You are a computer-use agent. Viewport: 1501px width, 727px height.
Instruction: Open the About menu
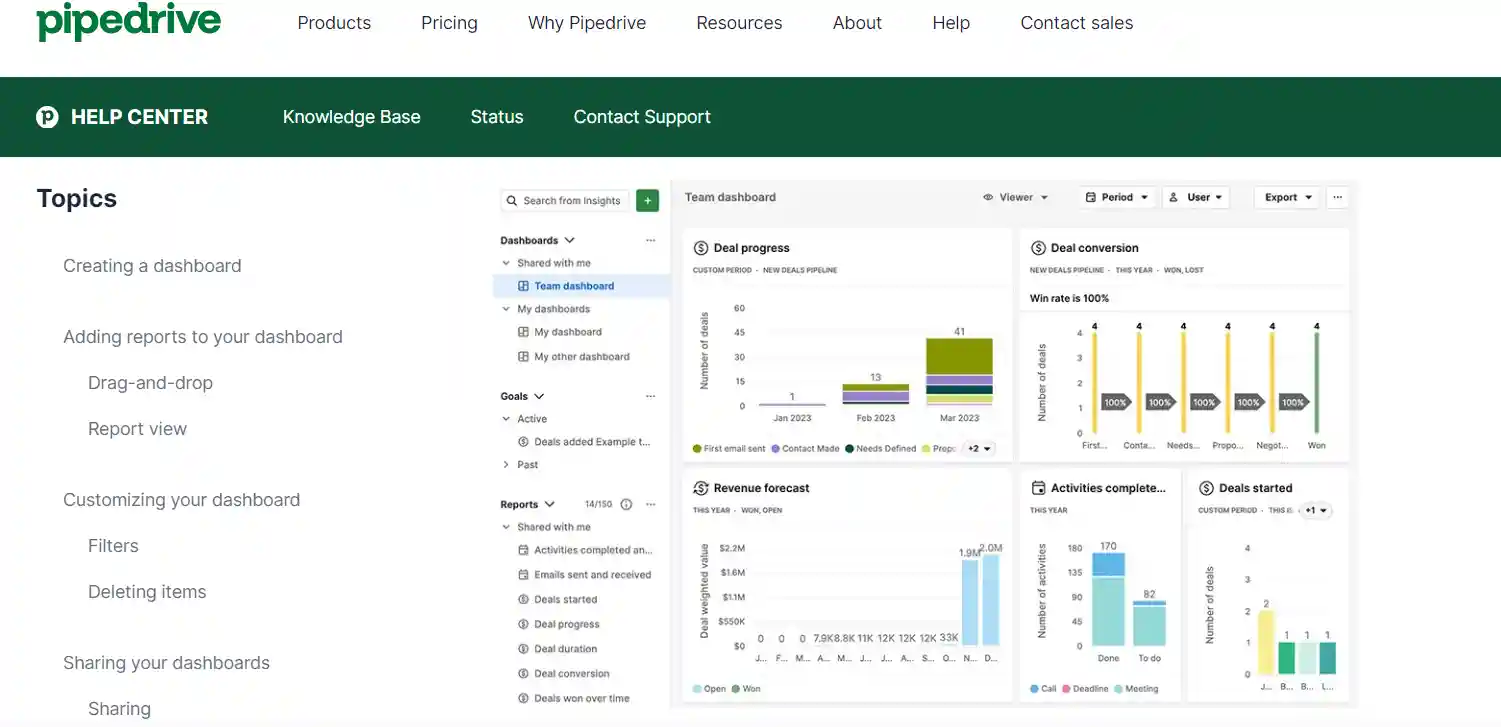coord(857,23)
